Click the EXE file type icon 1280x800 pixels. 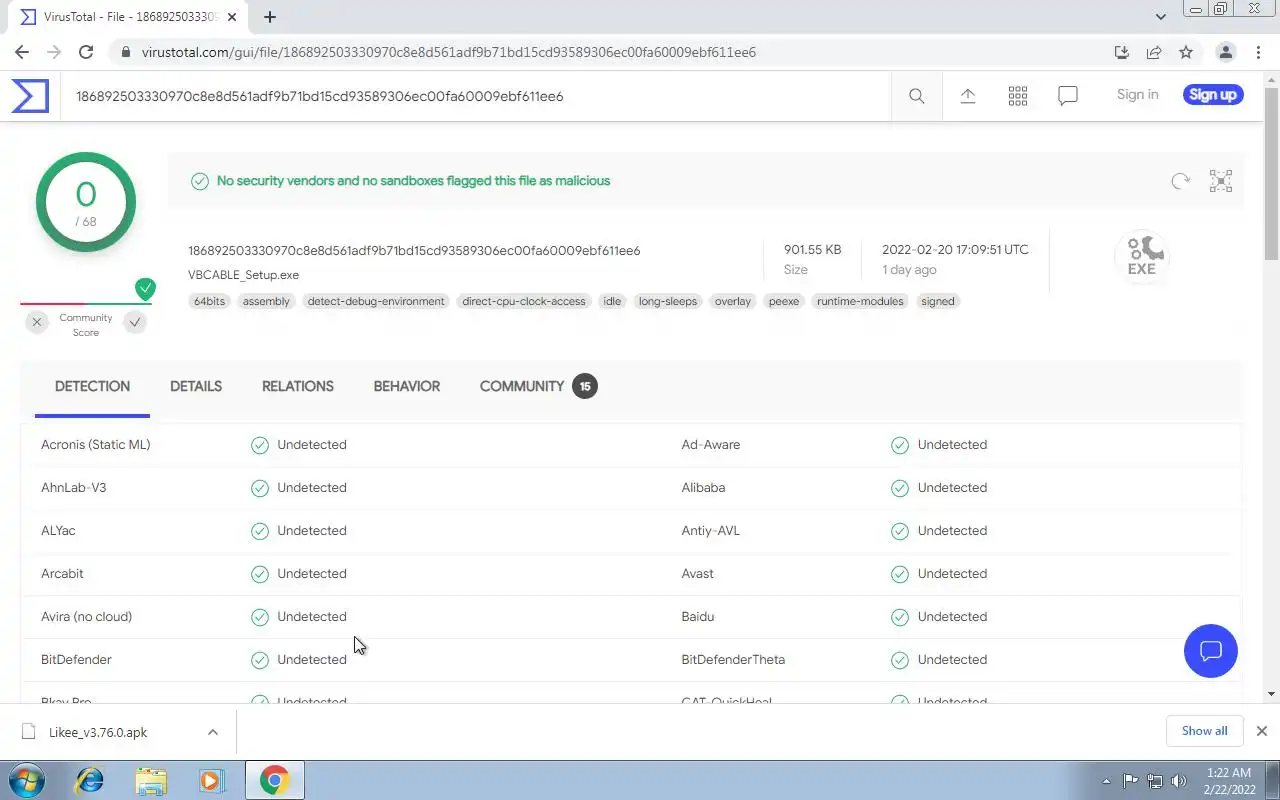(1142, 257)
